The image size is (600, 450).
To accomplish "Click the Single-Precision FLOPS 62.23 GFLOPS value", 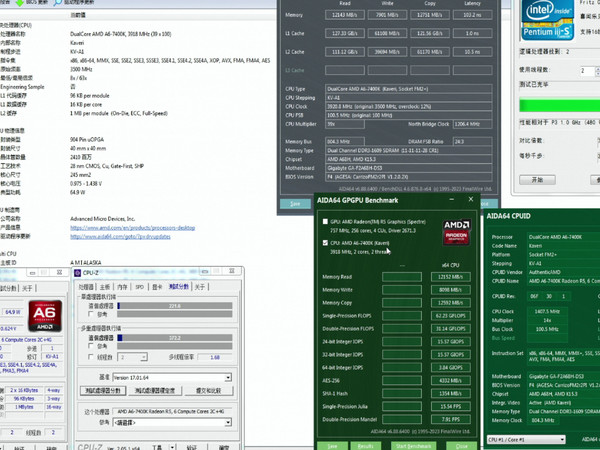I will click(x=451, y=316).
